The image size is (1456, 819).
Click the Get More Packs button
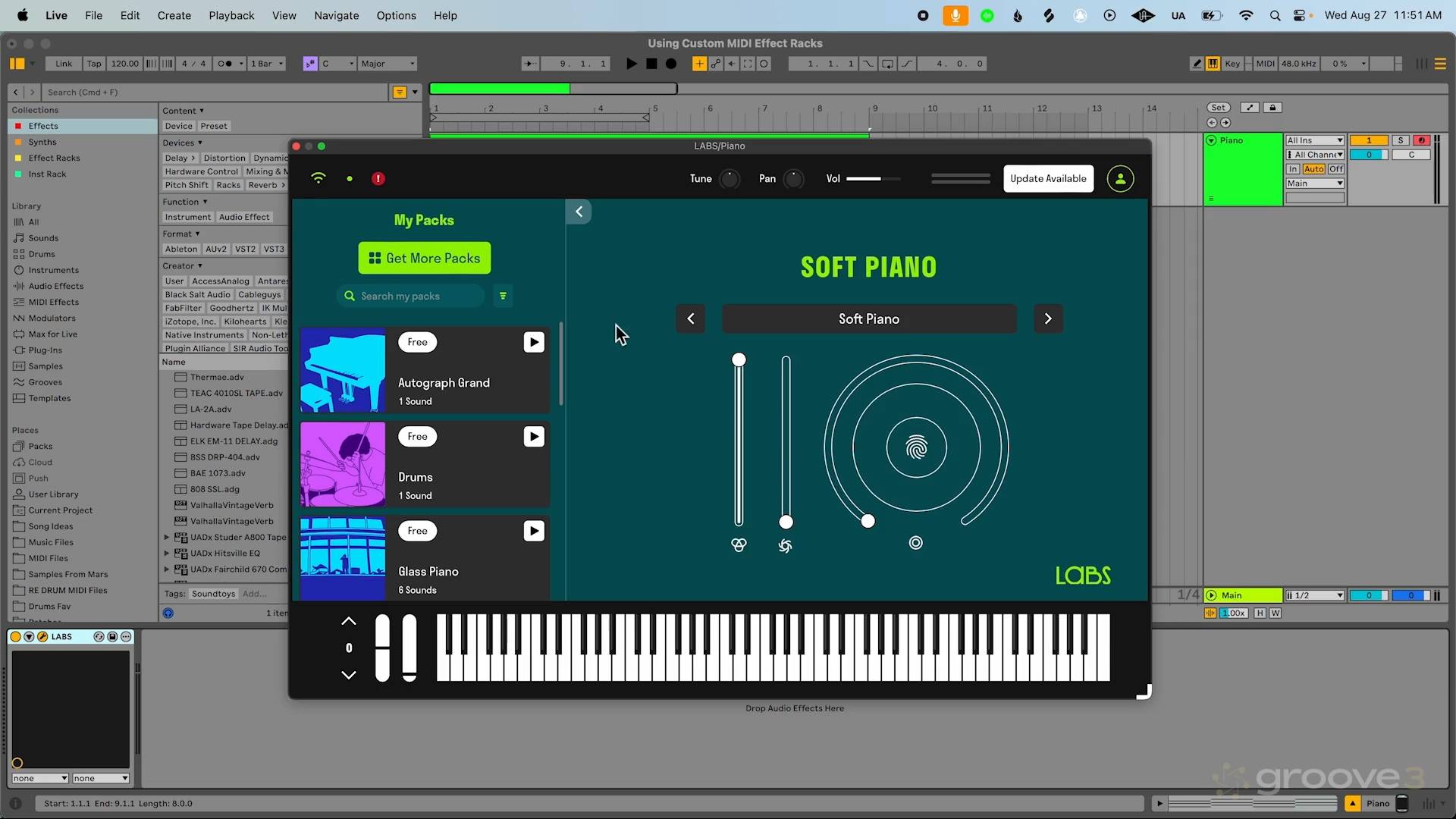point(425,259)
